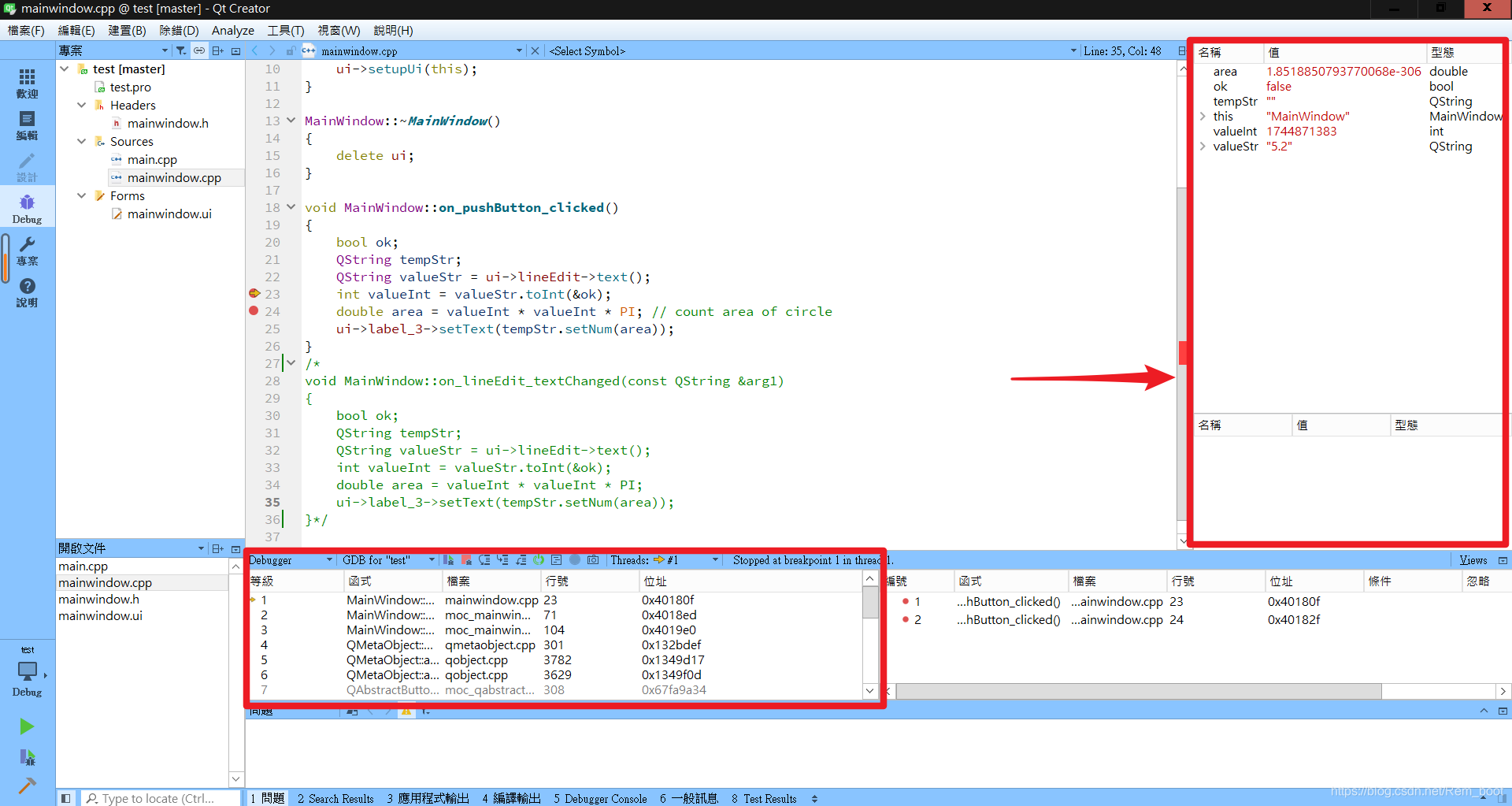Image resolution: width=1512 pixels, height=806 pixels.
Task: Toggle the breakpoint at line 24
Action: tap(254, 310)
